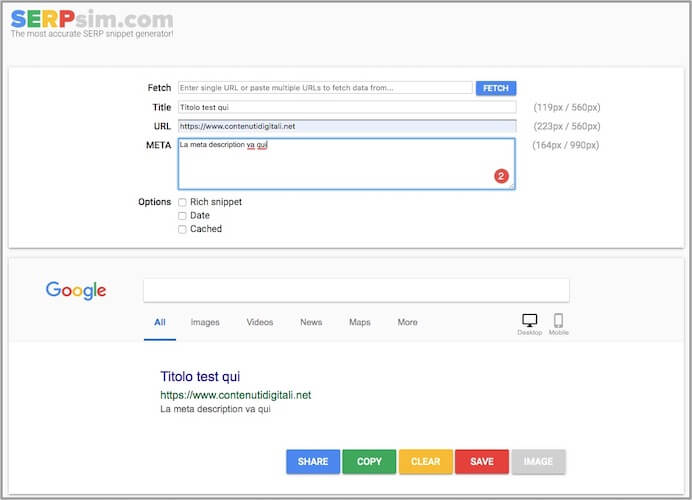
Task: Select the All search tab
Action: coord(160,322)
